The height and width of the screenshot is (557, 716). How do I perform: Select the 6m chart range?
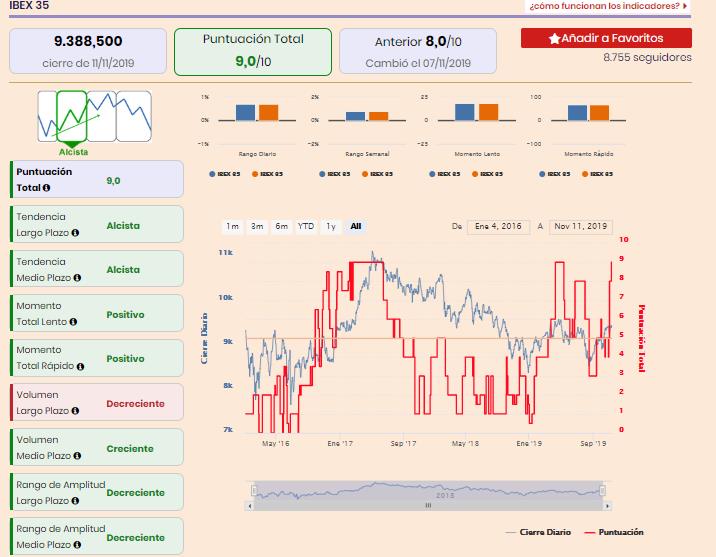pyautogui.click(x=281, y=226)
